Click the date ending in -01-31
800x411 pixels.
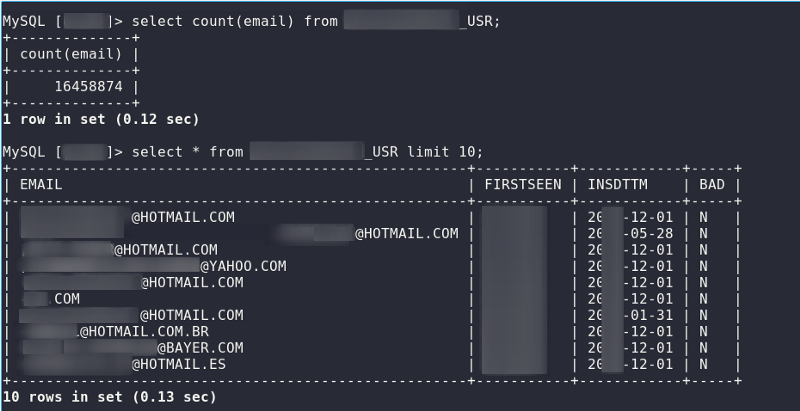pos(630,315)
